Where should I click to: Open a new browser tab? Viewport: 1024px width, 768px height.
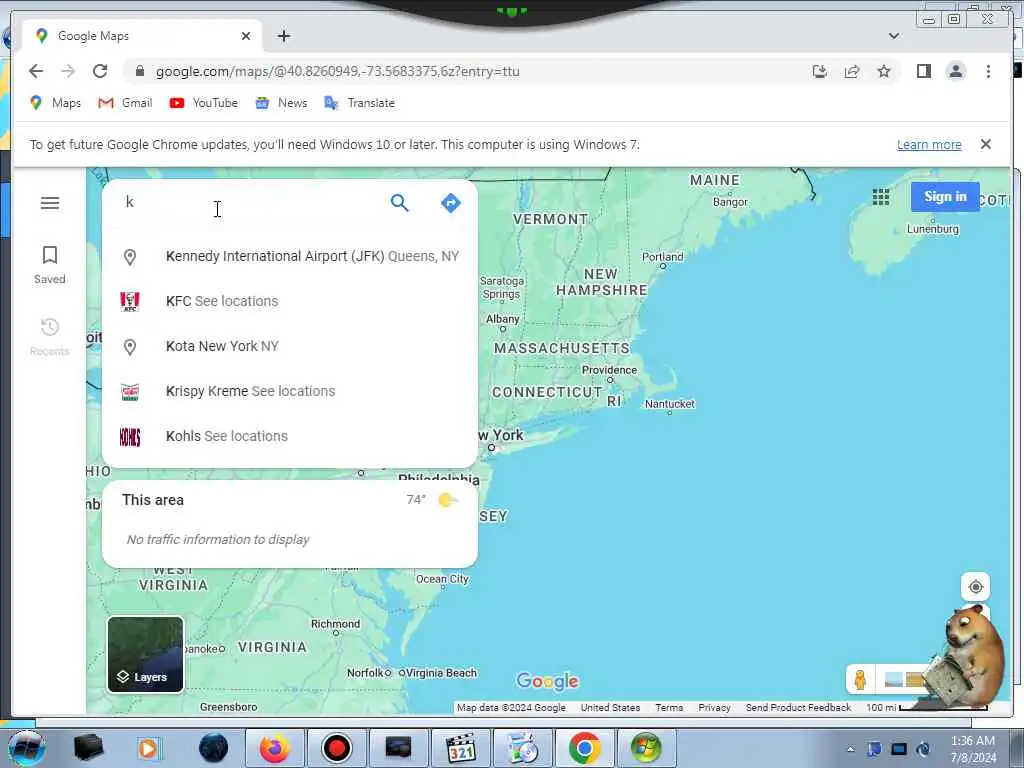tap(283, 36)
